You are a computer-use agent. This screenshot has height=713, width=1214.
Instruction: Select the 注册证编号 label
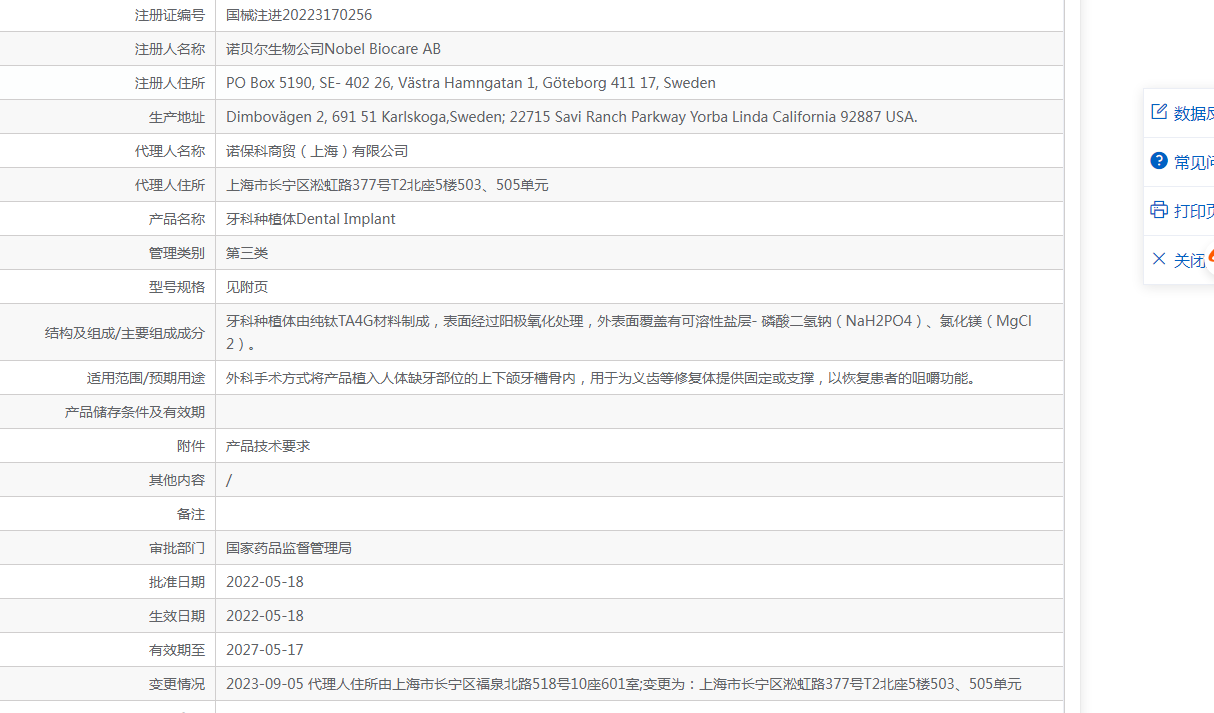pyautogui.click(x=170, y=15)
